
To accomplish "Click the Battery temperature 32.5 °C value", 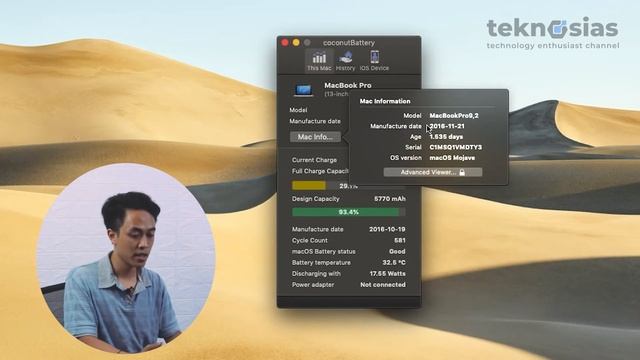I will pyautogui.click(x=394, y=262).
